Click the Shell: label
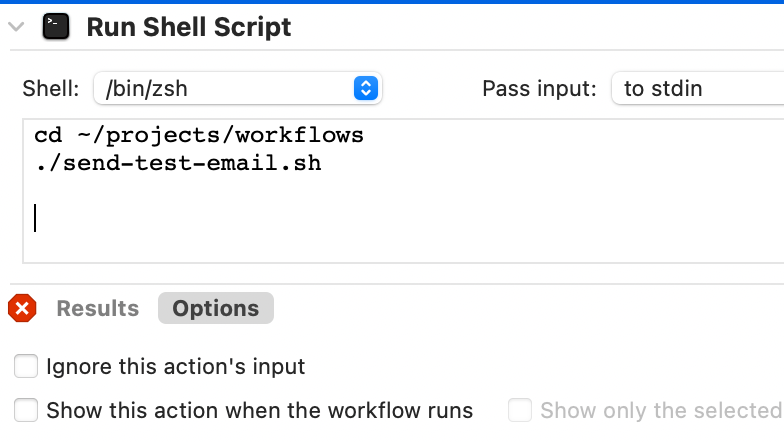 point(50,88)
